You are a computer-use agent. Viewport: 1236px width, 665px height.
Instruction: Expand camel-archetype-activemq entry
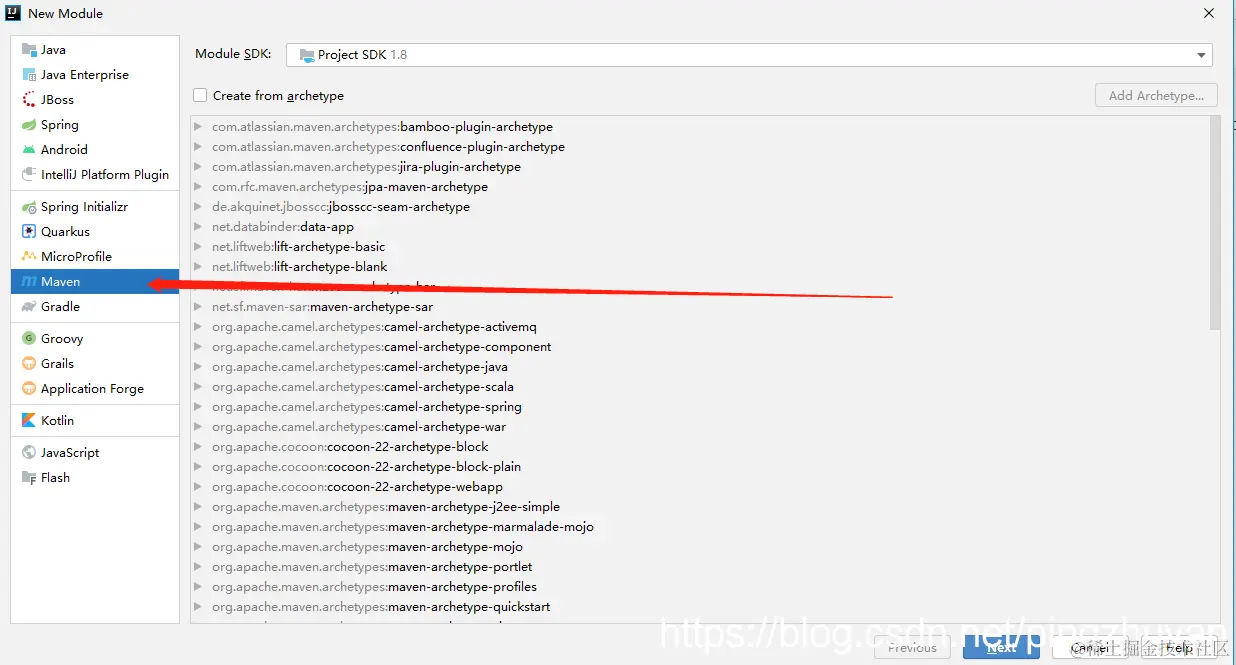click(x=199, y=327)
